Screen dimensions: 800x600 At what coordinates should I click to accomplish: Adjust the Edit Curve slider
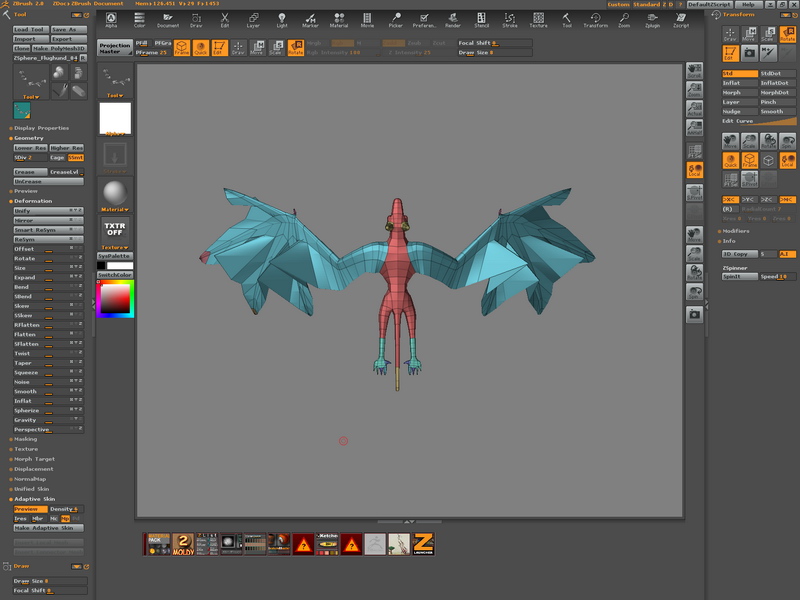759,121
